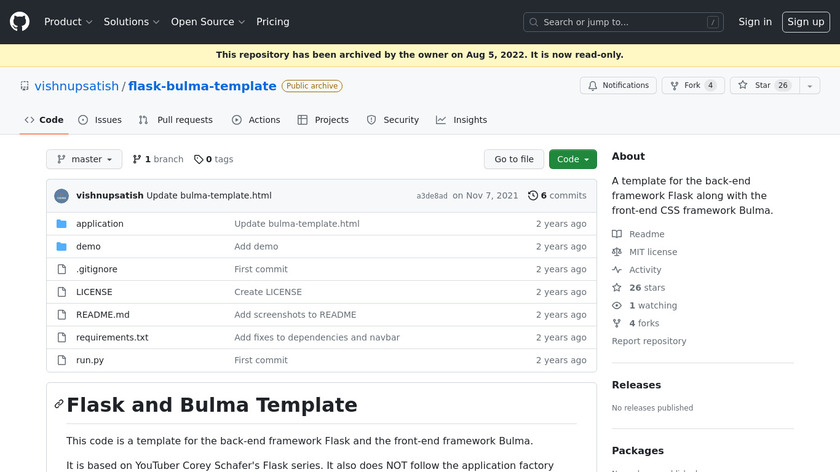
Task: Click the vishnupsatish avatar thumbnail
Action: click(61, 196)
